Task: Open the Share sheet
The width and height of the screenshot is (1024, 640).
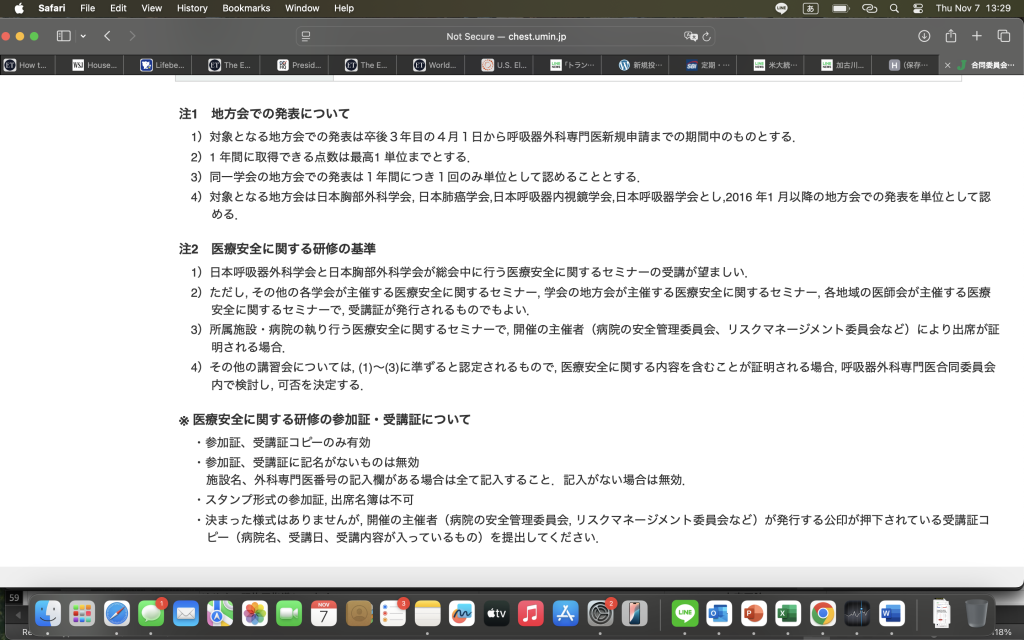Action: tap(950, 36)
